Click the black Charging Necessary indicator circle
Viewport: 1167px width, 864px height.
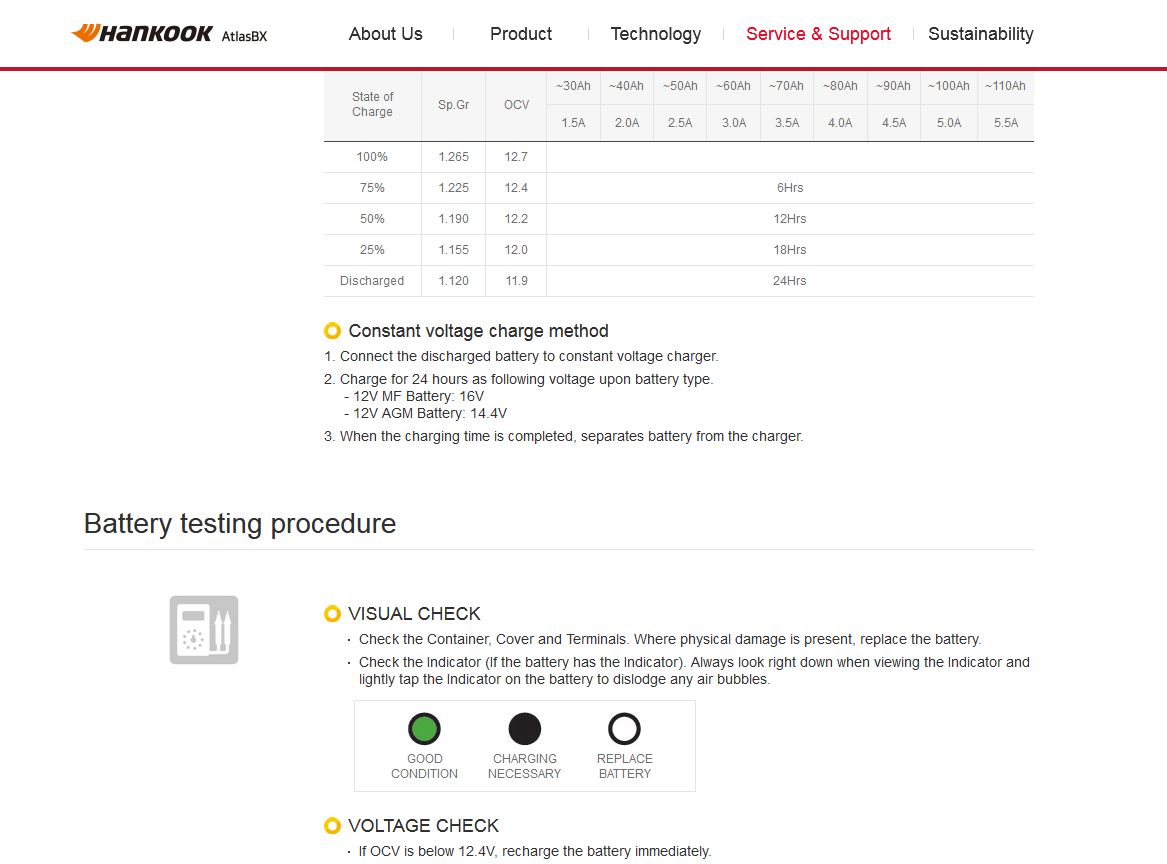click(x=525, y=729)
